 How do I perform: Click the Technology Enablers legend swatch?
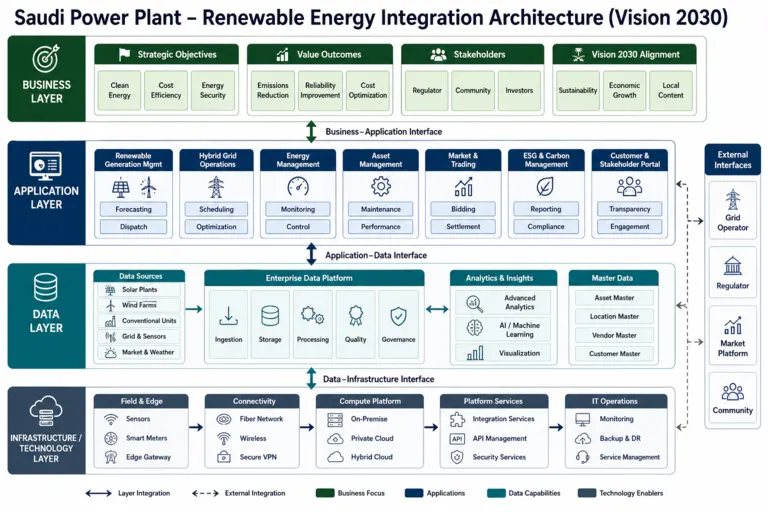(587, 493)
